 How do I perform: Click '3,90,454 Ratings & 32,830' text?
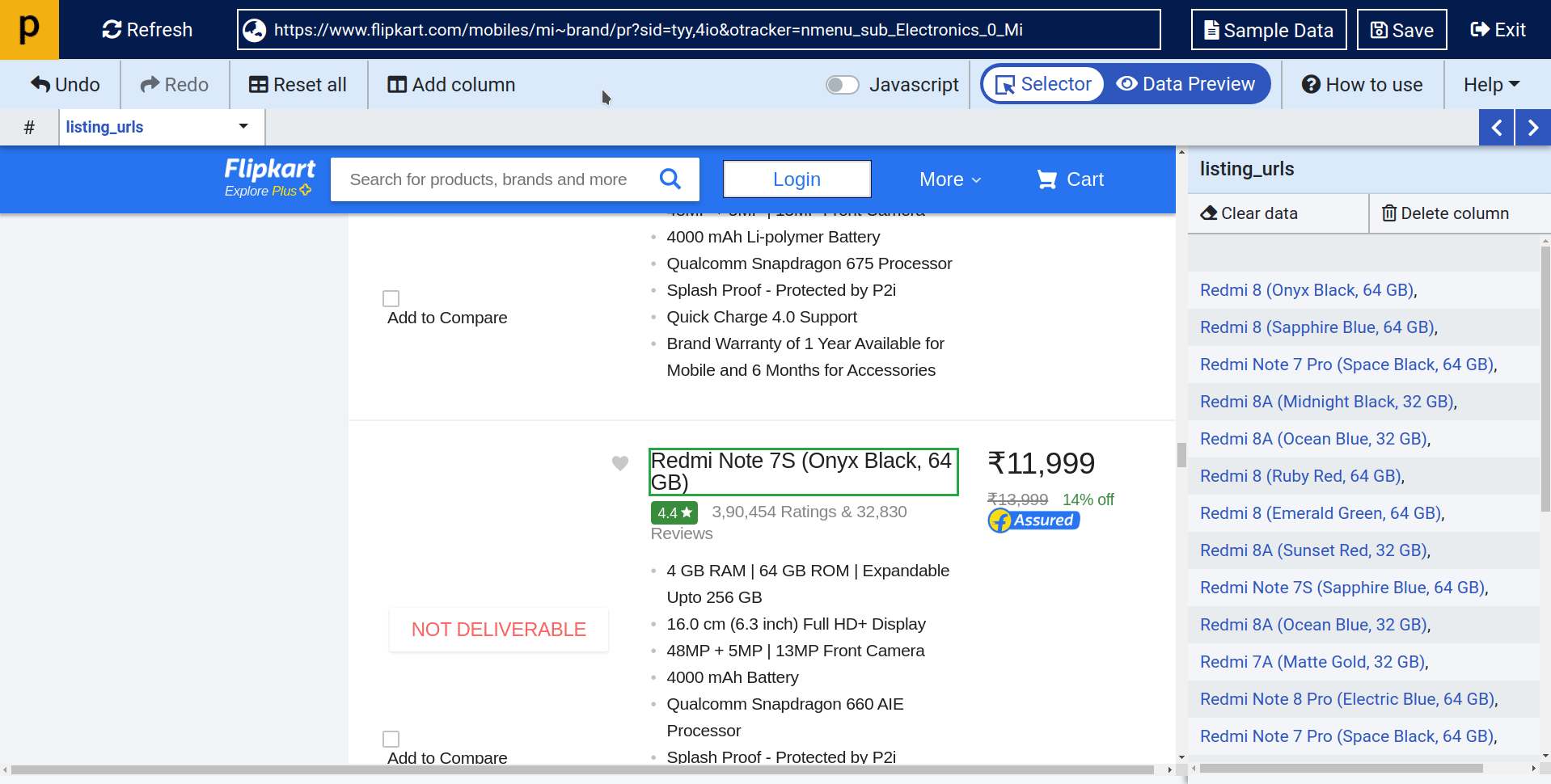(x=809, y=512)
